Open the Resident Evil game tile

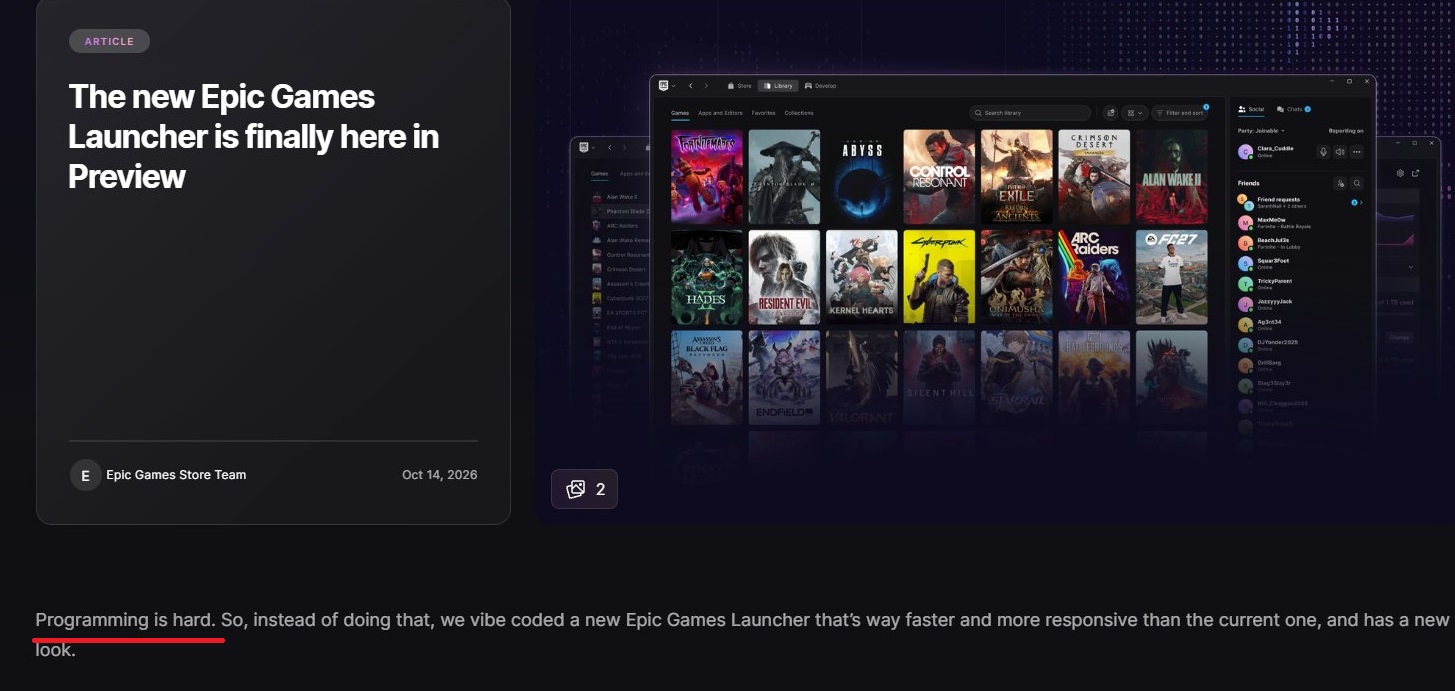pos(784,277)
